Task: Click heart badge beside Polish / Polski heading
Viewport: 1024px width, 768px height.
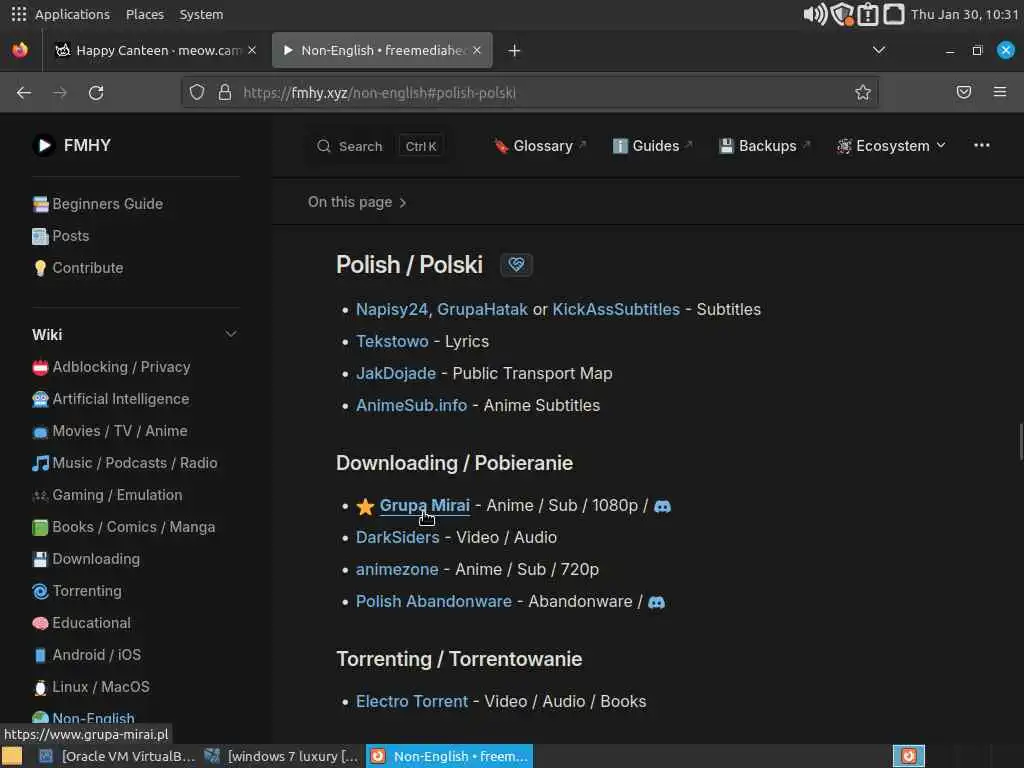Action: click(516, 264)
